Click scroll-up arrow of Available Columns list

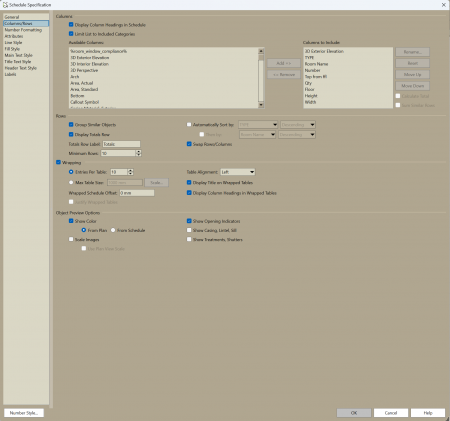[x=261, y=51]
